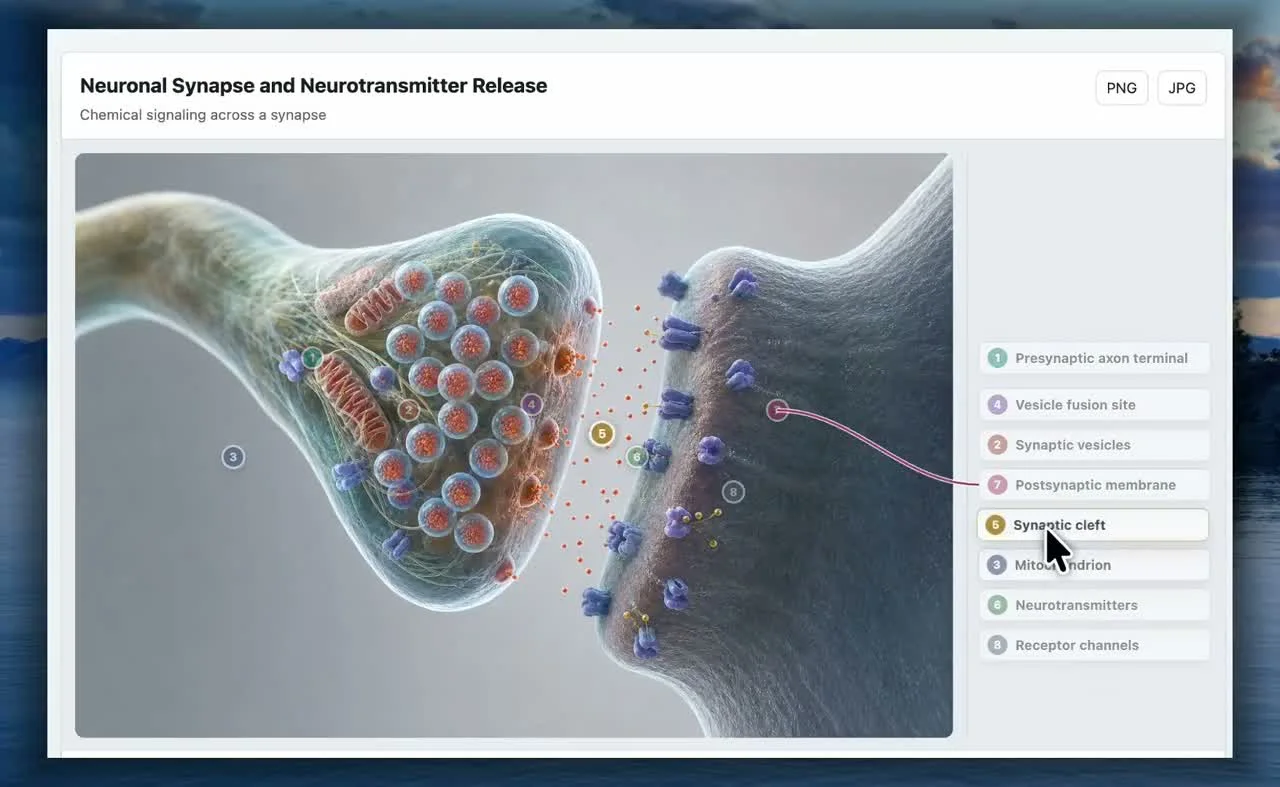Image resolution: width=1280 pixels, height=787 pixels.
Task: Click the JPG export button
Action: 1182,88
